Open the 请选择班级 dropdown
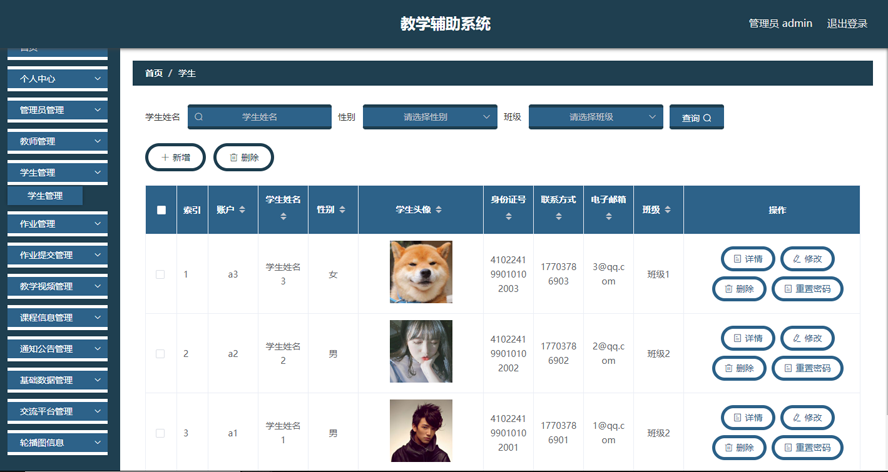Viewport: 888px width, 472px height. point(596,117)
